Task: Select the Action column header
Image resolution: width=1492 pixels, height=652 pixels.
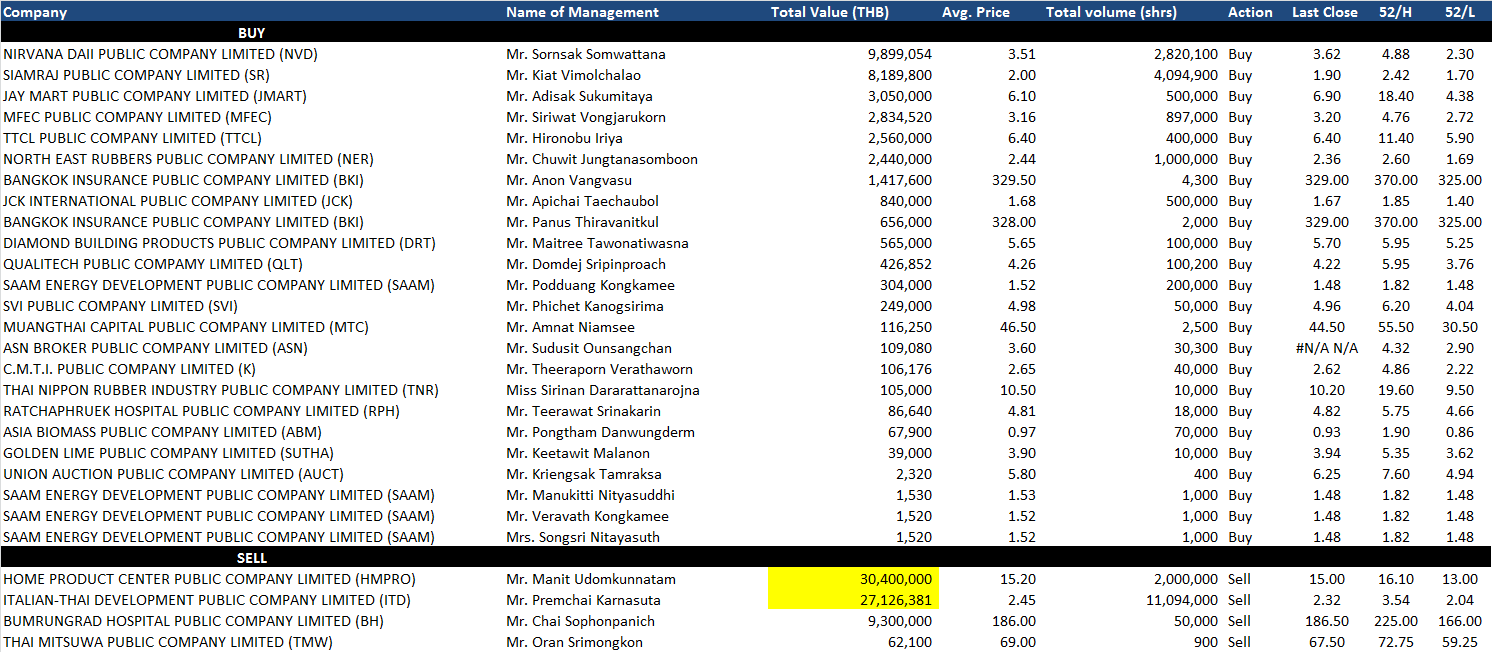Action: click(1250, 12)
